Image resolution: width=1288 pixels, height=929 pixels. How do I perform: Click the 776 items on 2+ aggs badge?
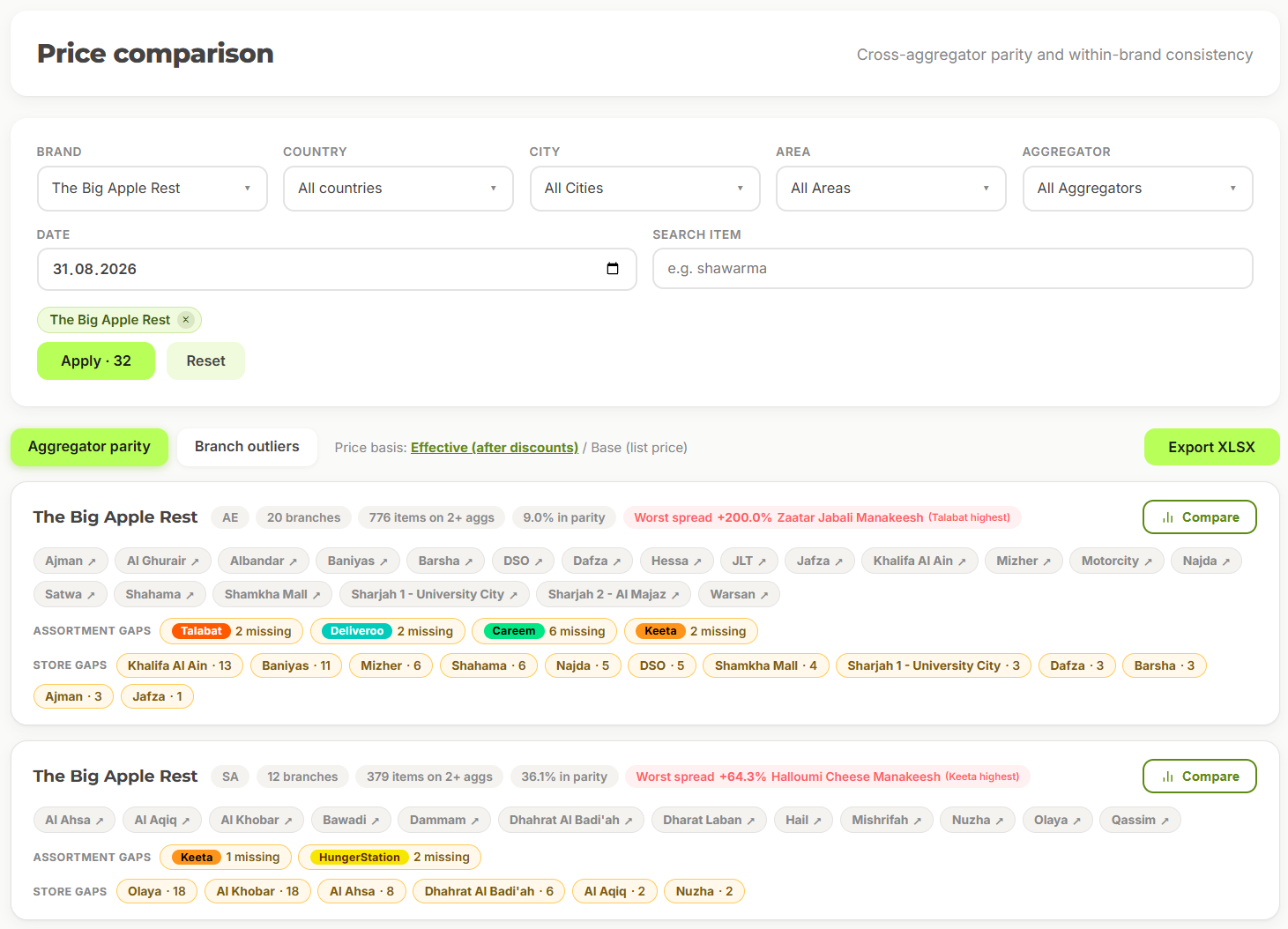pos(432,517)
